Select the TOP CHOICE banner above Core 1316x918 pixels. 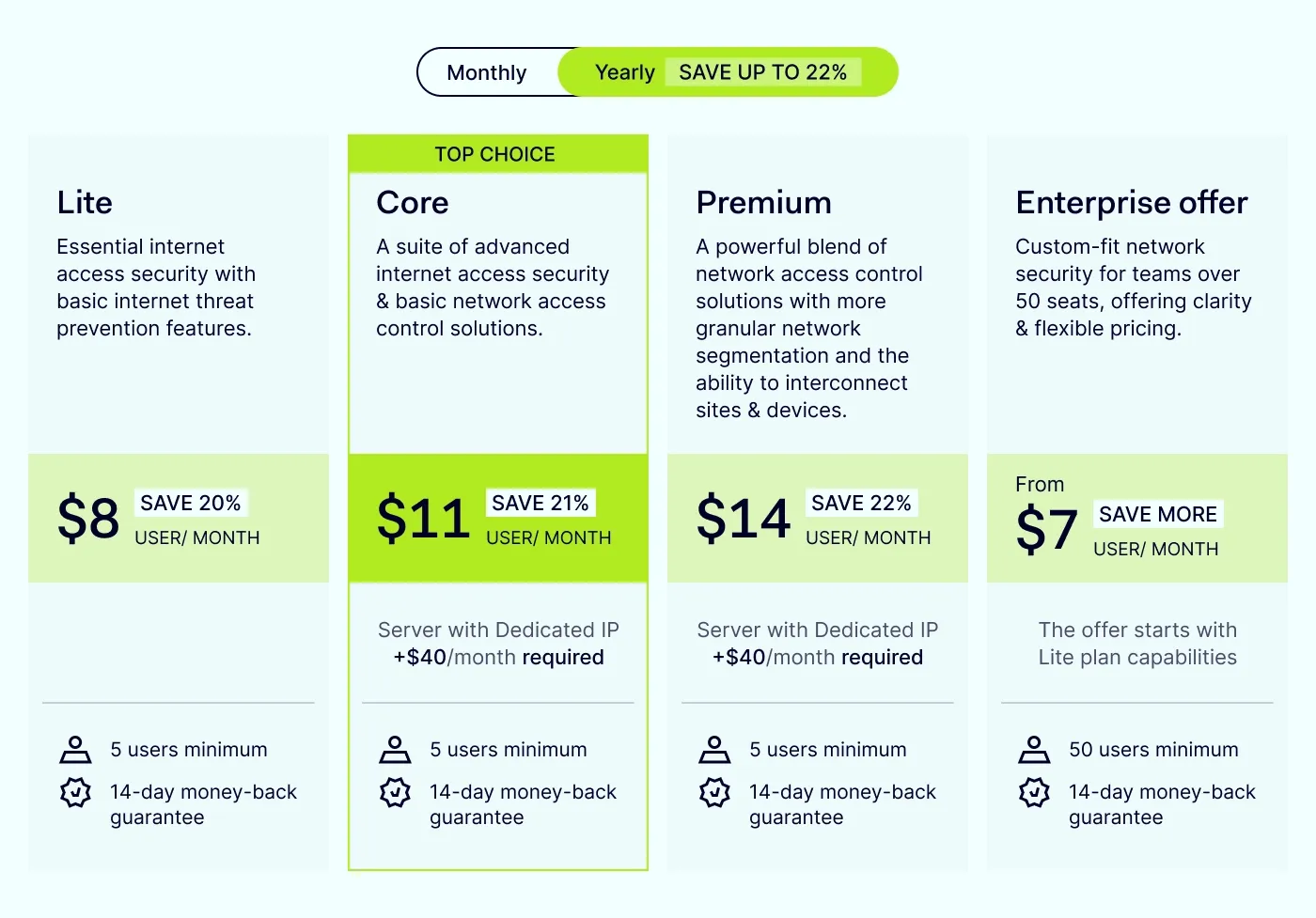click(495, 153)
